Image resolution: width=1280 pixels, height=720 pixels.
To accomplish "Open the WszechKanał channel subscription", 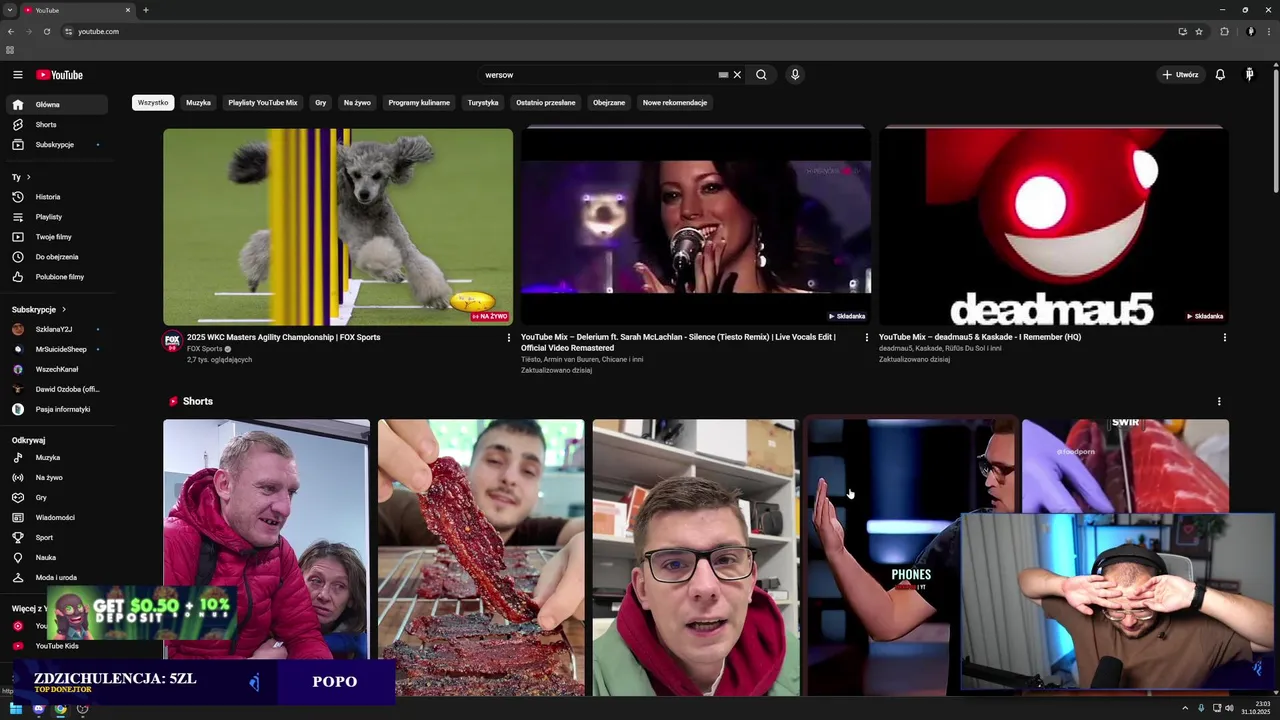I will [x=58, y=369].
